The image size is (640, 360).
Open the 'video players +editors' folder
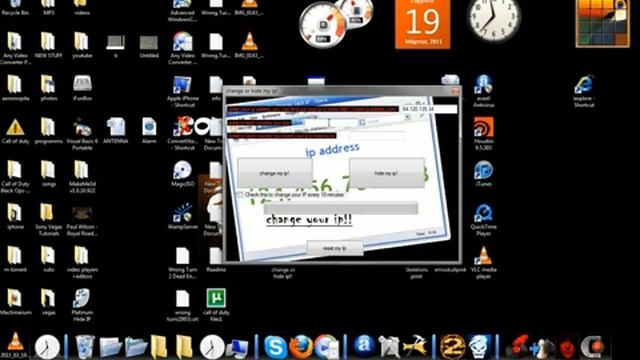point(82,262)
